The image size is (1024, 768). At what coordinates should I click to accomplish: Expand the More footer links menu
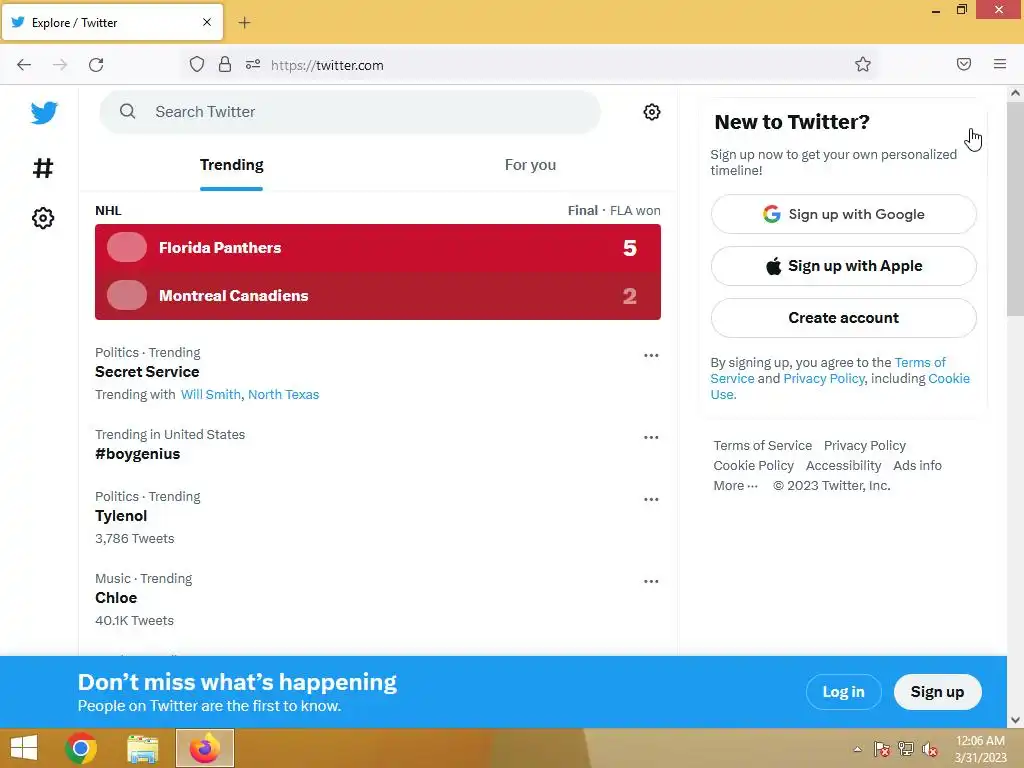[x=735, y=485]
